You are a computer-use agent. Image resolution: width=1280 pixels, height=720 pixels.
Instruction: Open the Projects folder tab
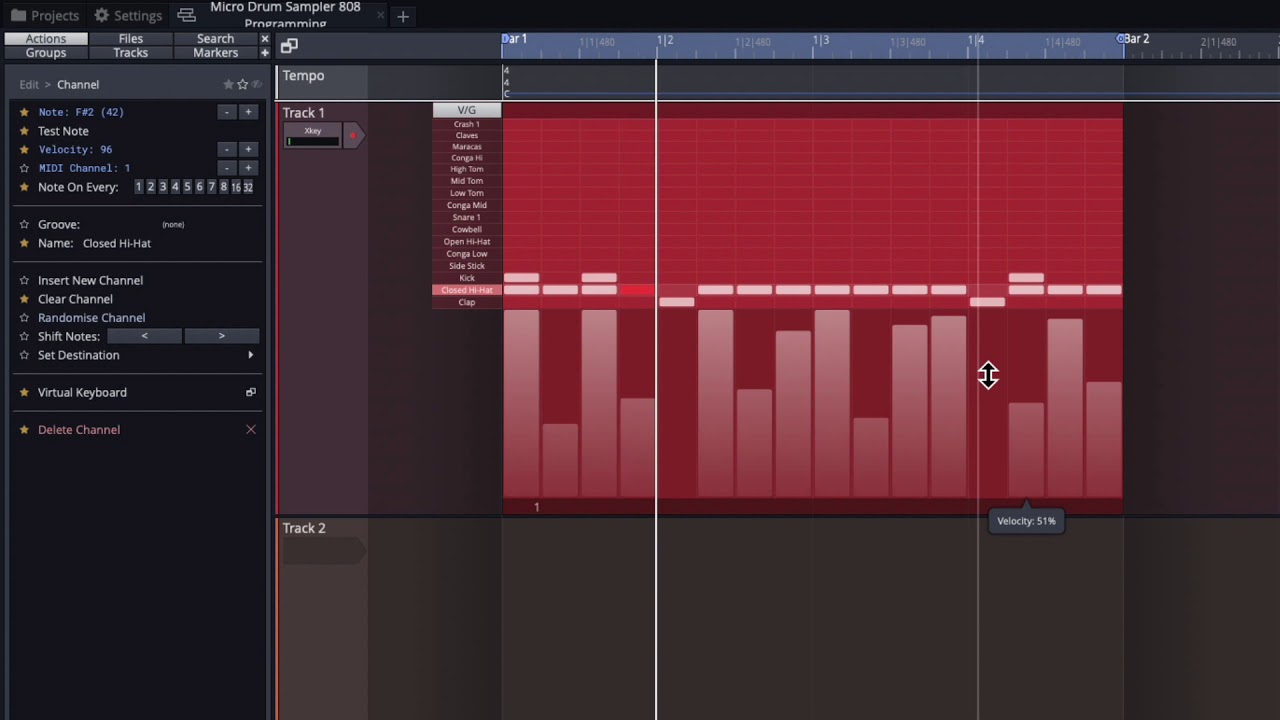pos(44,15)
